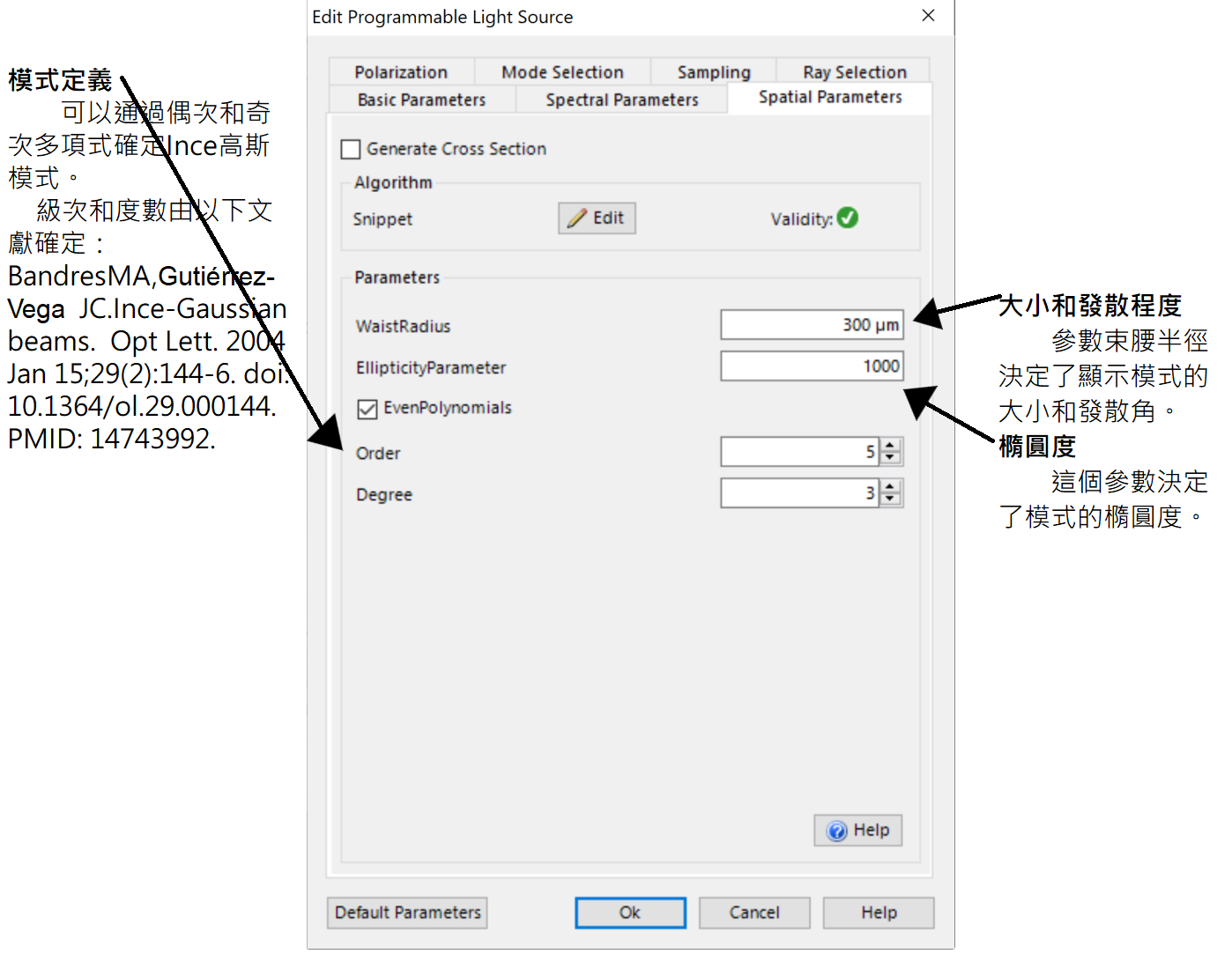
Task: Click the Degree value field
Action: point(799,493)
